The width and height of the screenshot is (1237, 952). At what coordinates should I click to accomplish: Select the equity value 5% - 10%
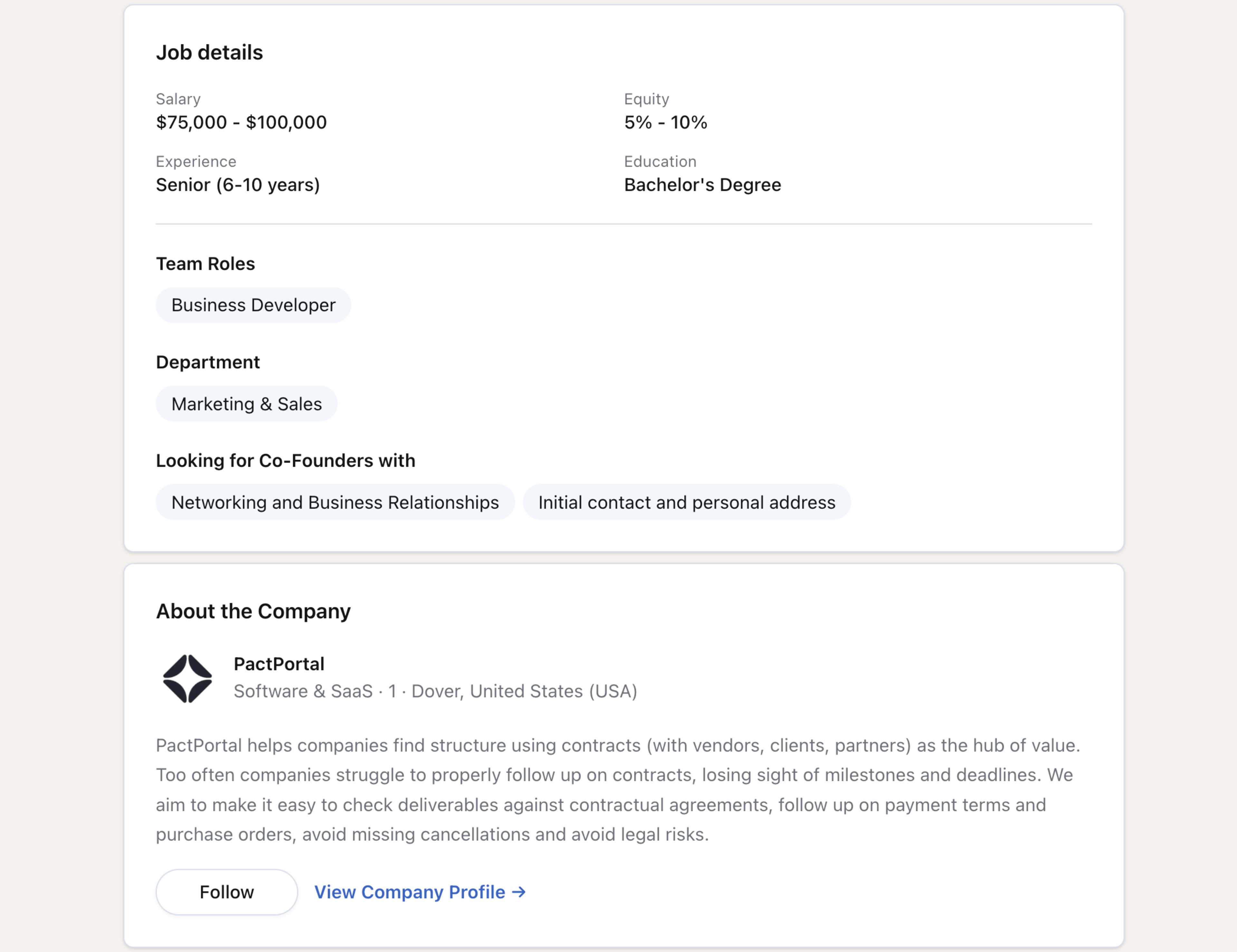(x=666, y=122)
